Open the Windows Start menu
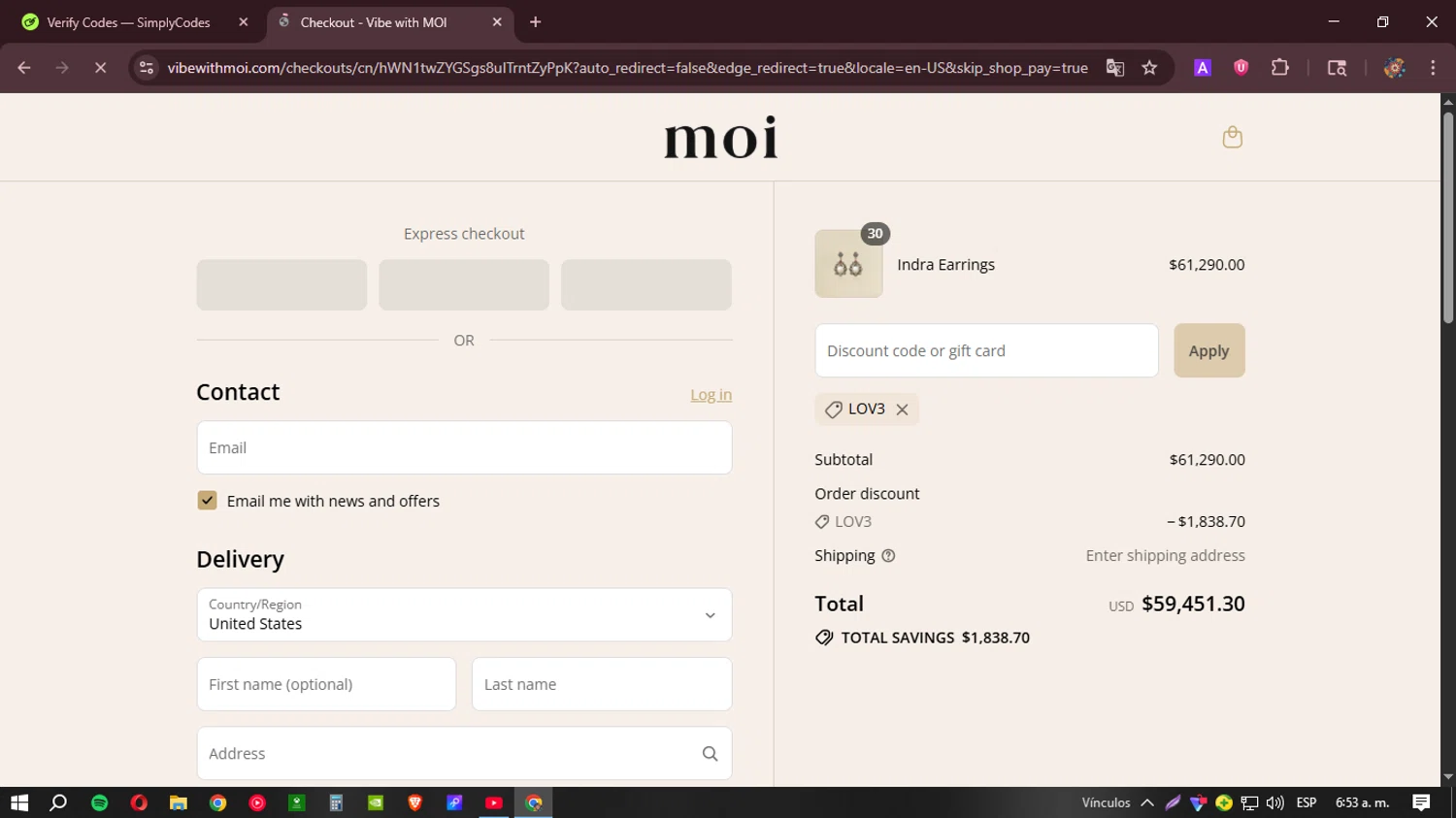Viewport: 1456px width, 818px height. pyautogui.click(x=19, y=802)
